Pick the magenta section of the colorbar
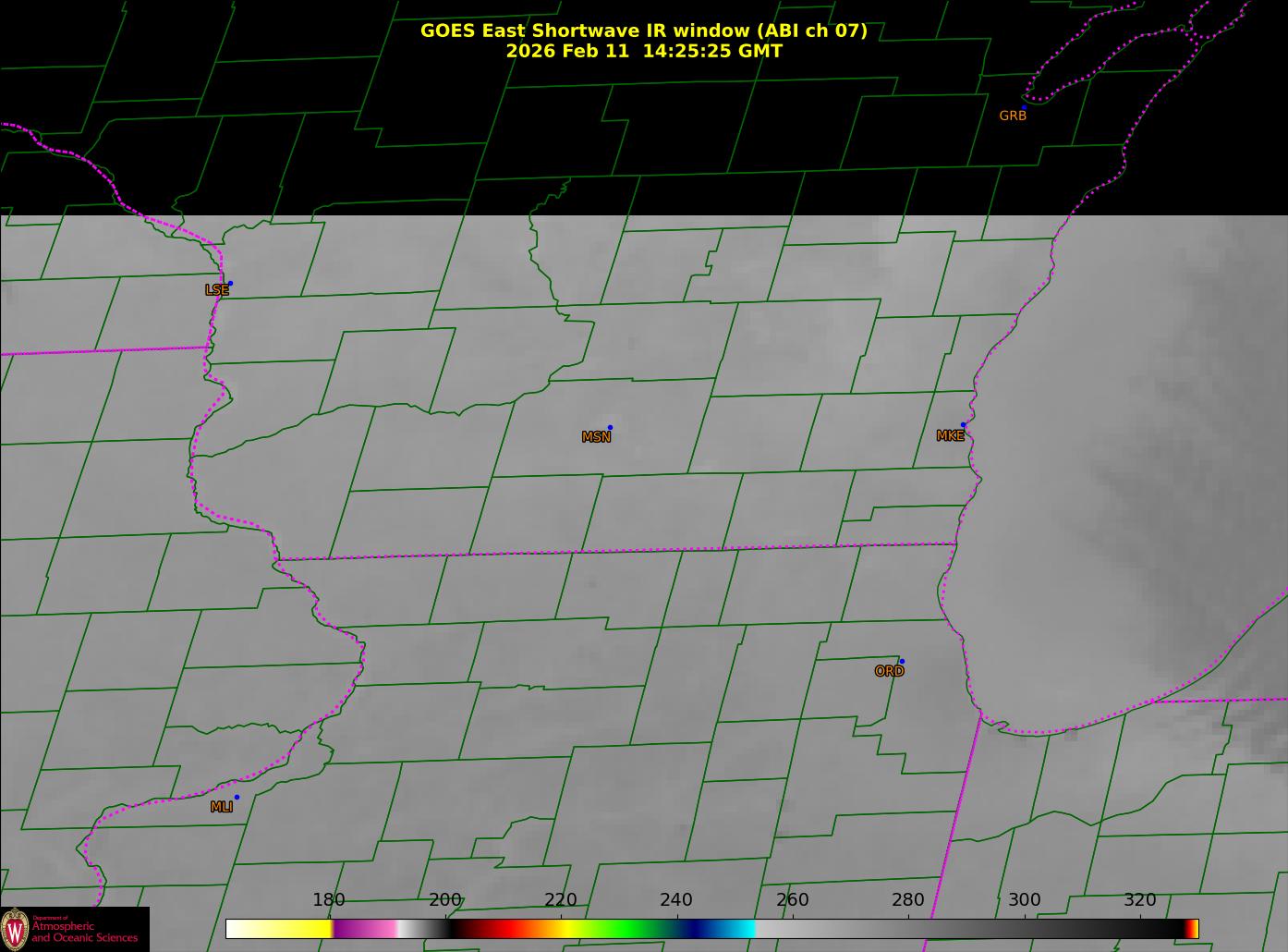The width and height of the screenshot is (1288, 952). pos(365,929)
